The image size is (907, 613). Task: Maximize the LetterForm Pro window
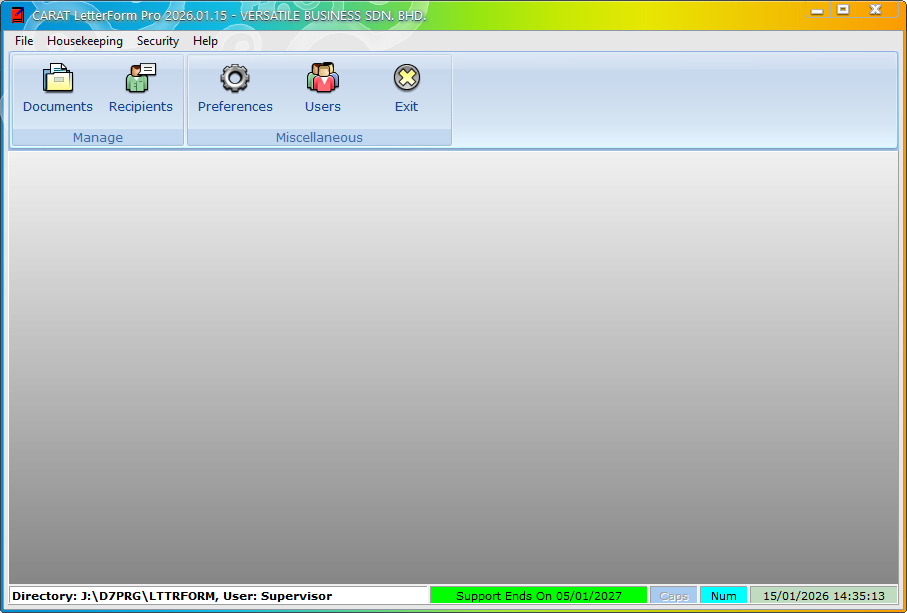pyautogui.click(x=843, y=10)
